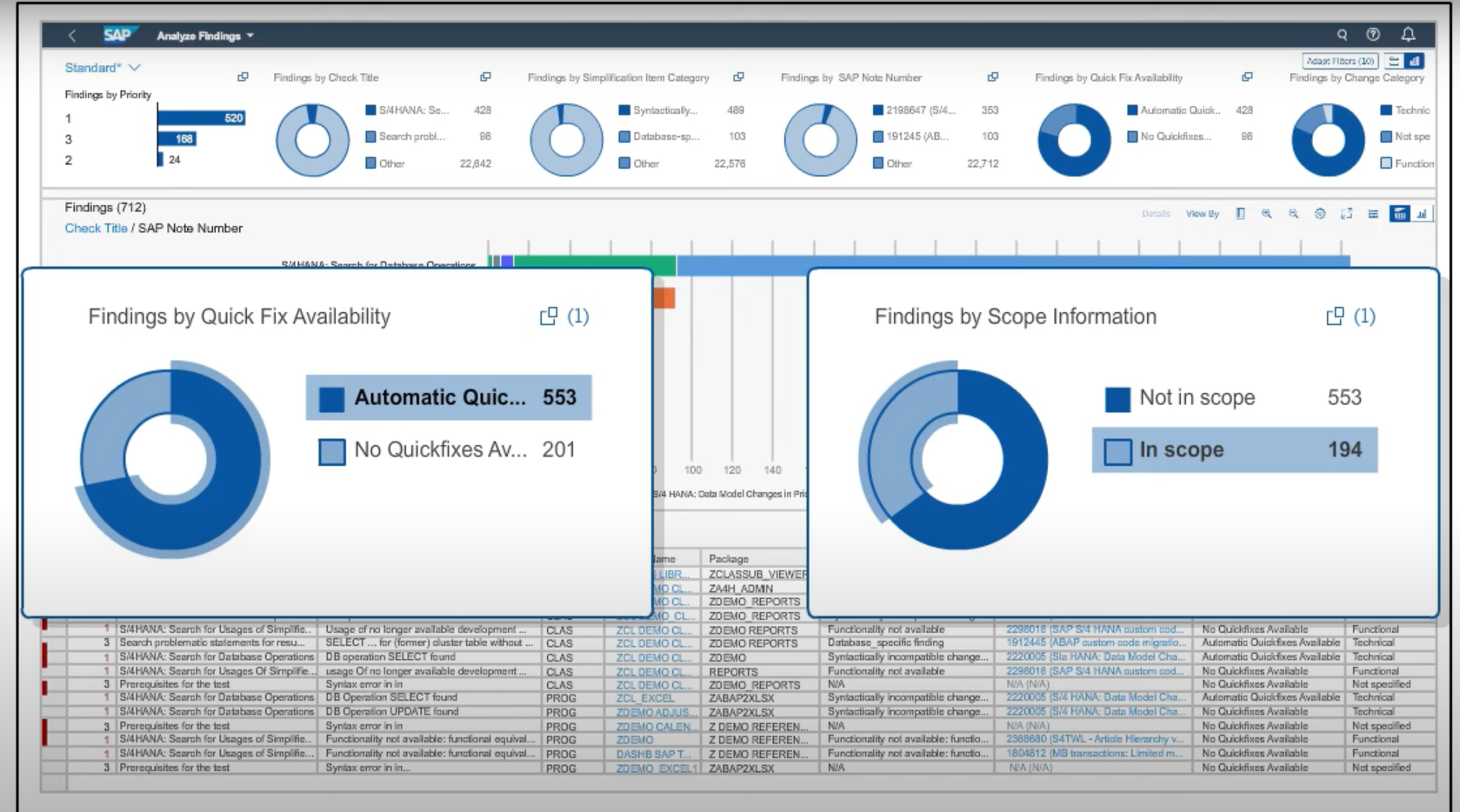Open search from the top bar
1460x812 pixels.
pos(1343,35)
